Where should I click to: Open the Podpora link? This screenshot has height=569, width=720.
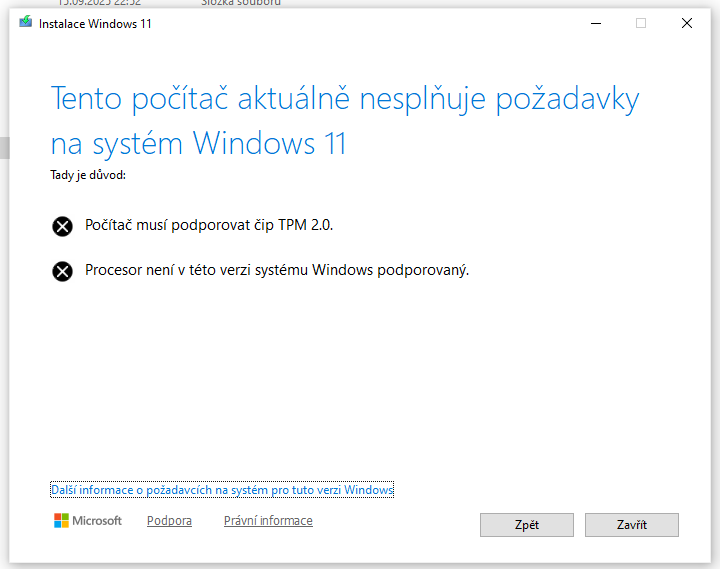169,521
